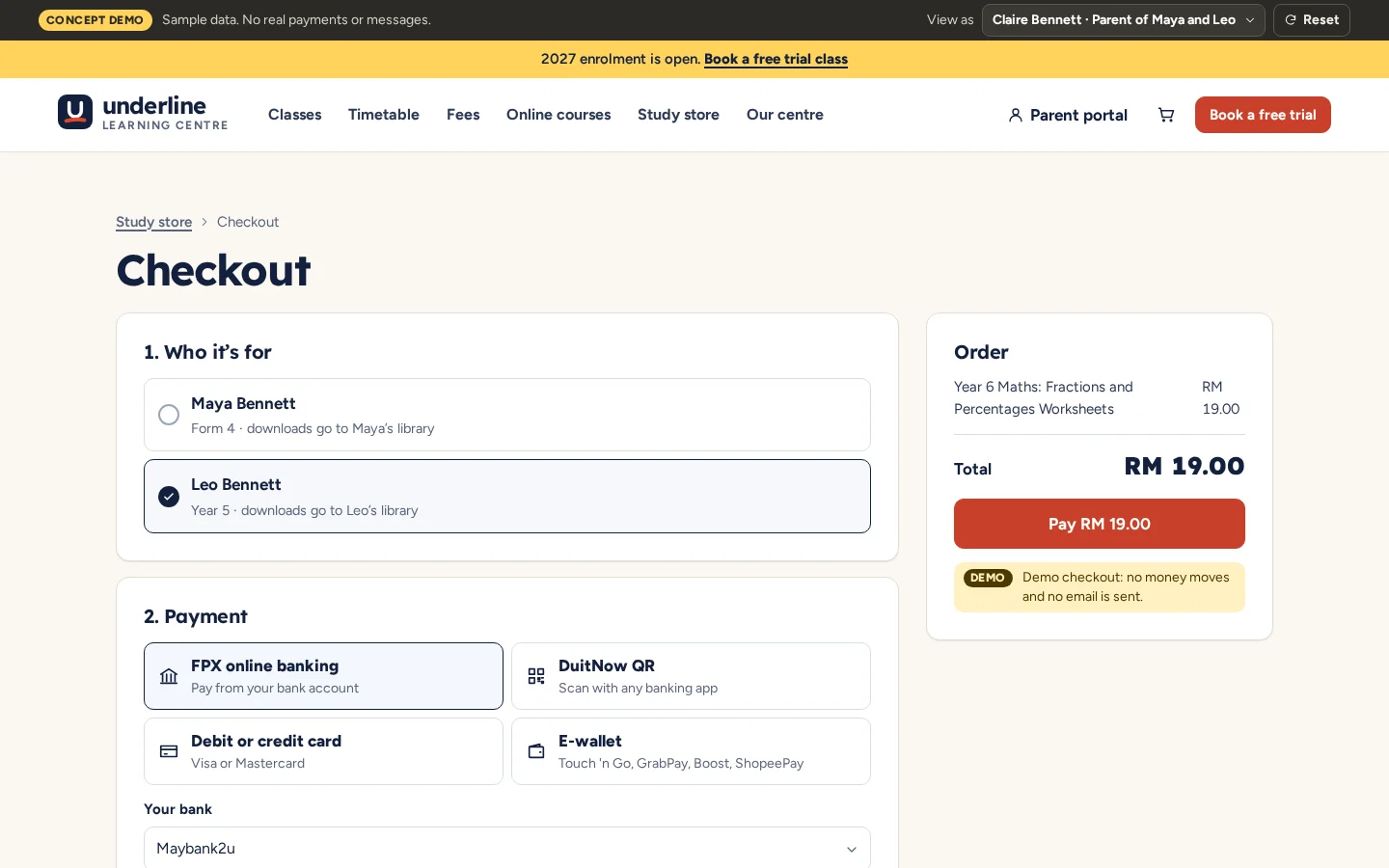Click the Parent portal person icon

point(1015,115)
